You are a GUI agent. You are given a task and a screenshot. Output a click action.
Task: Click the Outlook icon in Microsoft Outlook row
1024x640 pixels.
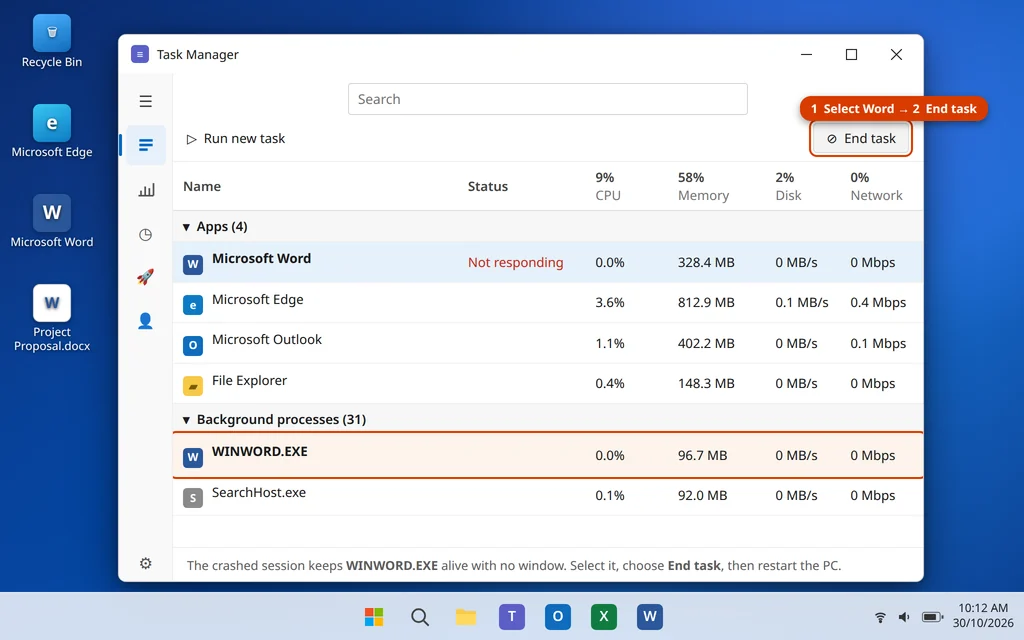pos(193,345)
